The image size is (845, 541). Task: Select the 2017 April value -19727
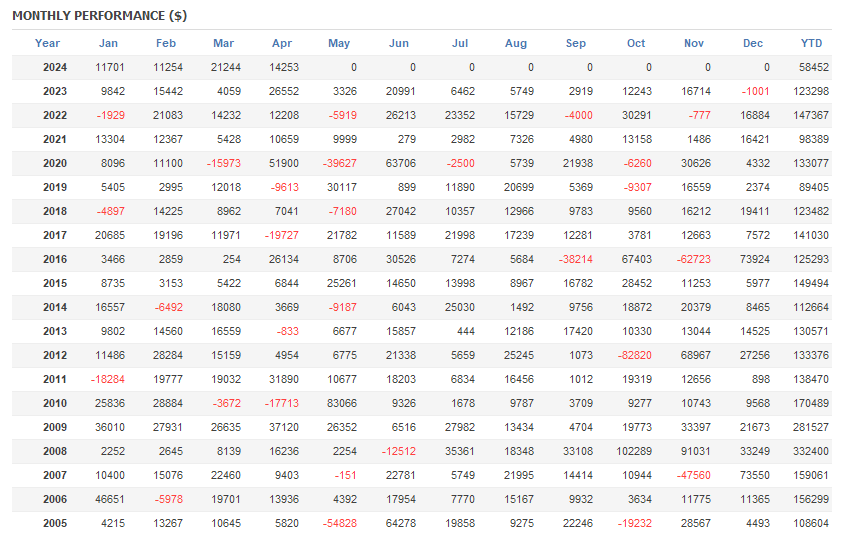point(281,235)
